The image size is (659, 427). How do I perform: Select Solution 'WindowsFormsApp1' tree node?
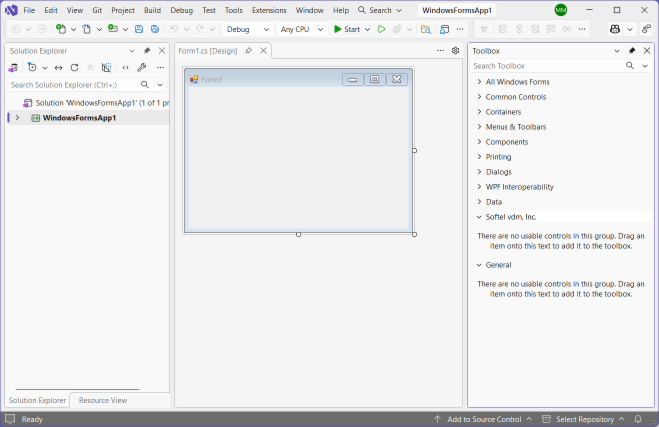pyautogui.click(x=96, y=103)
